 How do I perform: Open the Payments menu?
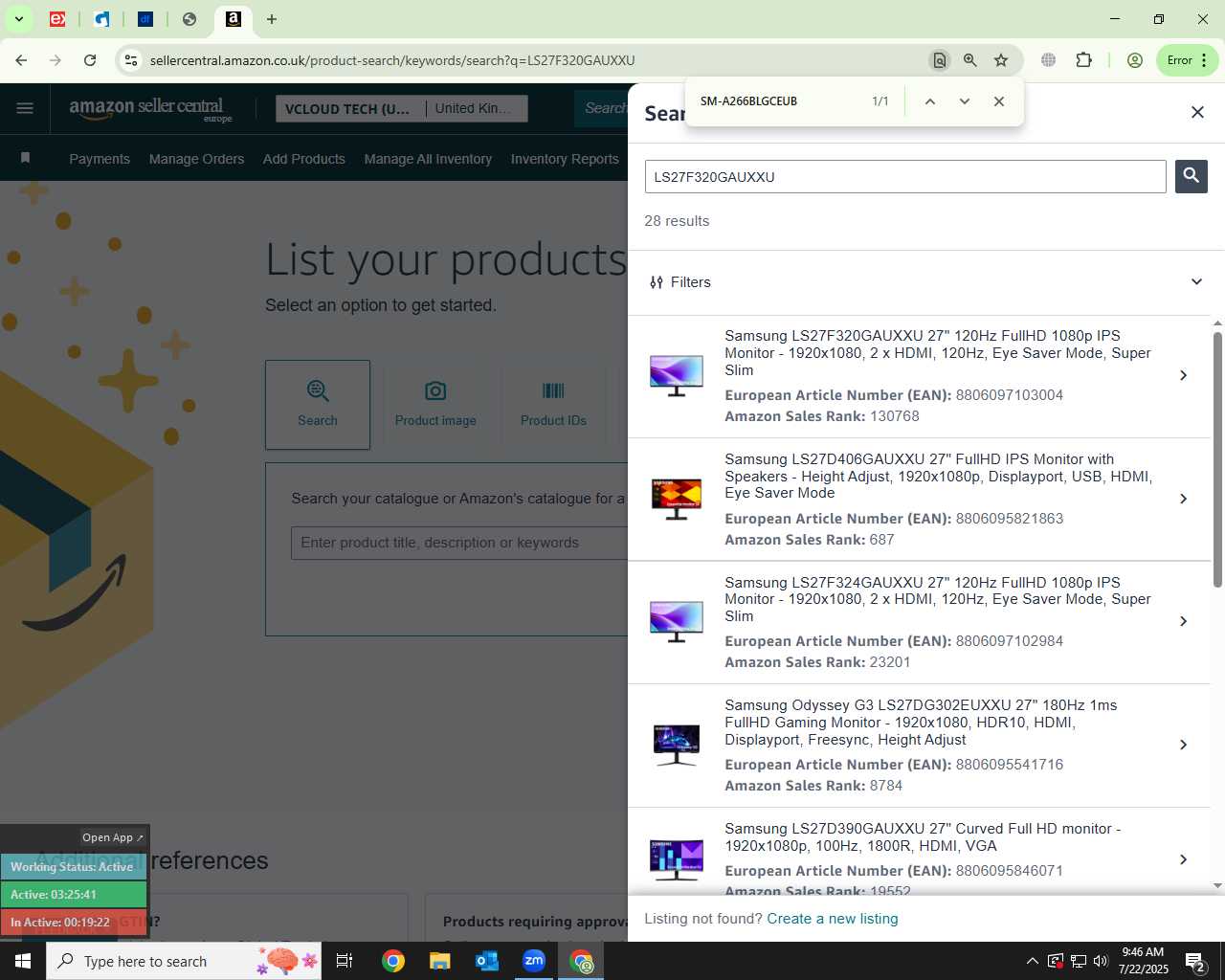[x=100, y=159]
